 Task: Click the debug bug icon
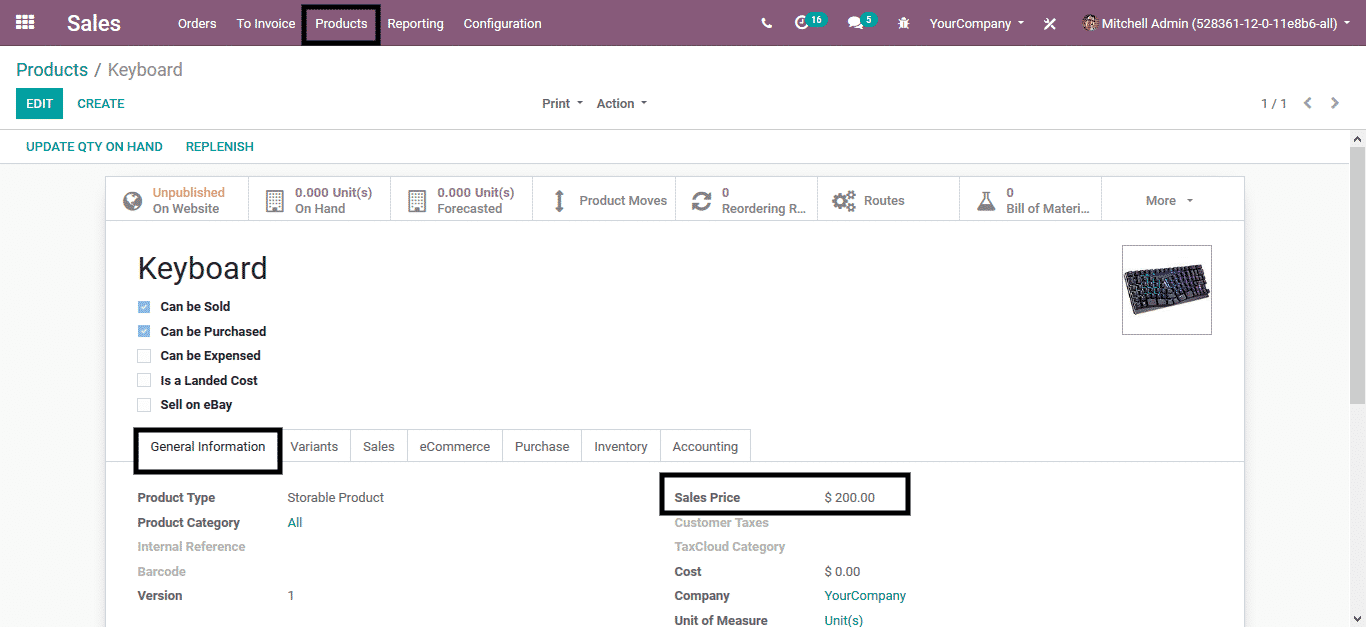(904, 23)
